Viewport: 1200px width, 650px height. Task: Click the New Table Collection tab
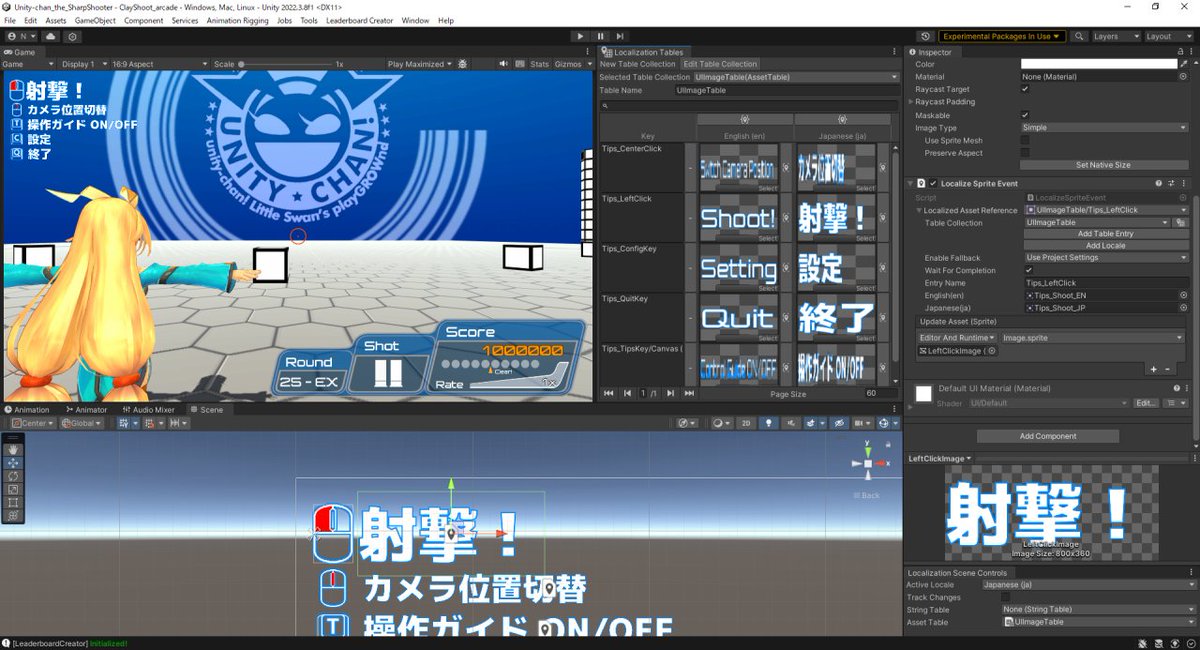637,64
